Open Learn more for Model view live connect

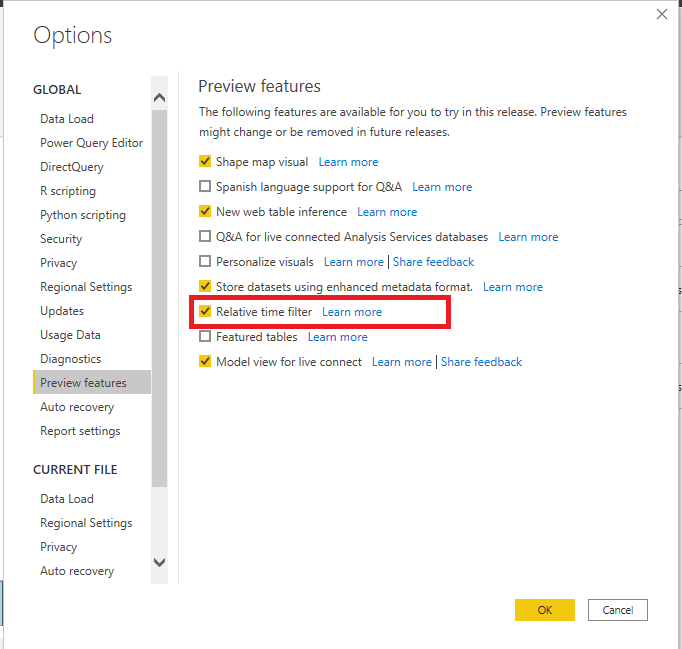pyautogui.click(x=401, y=362)
